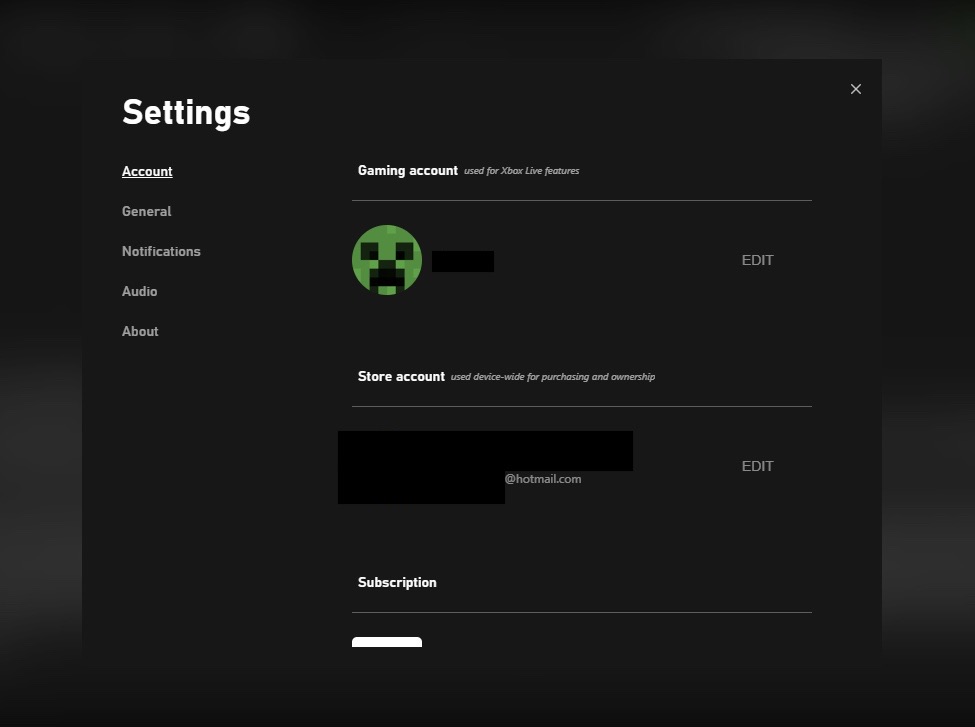Click the button below the Subscription heading

click(x=387, y=644)
